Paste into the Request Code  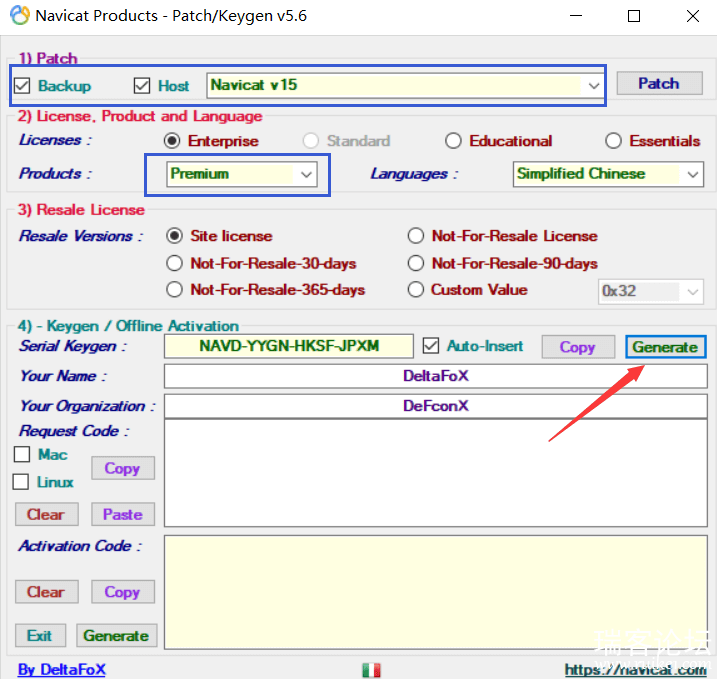pos(123,514)
